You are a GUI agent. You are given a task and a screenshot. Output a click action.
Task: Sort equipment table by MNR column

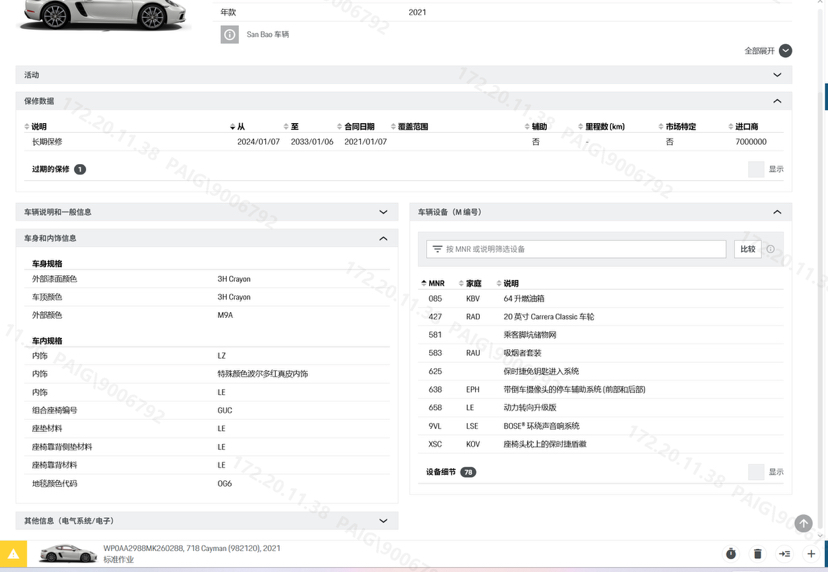436,283
